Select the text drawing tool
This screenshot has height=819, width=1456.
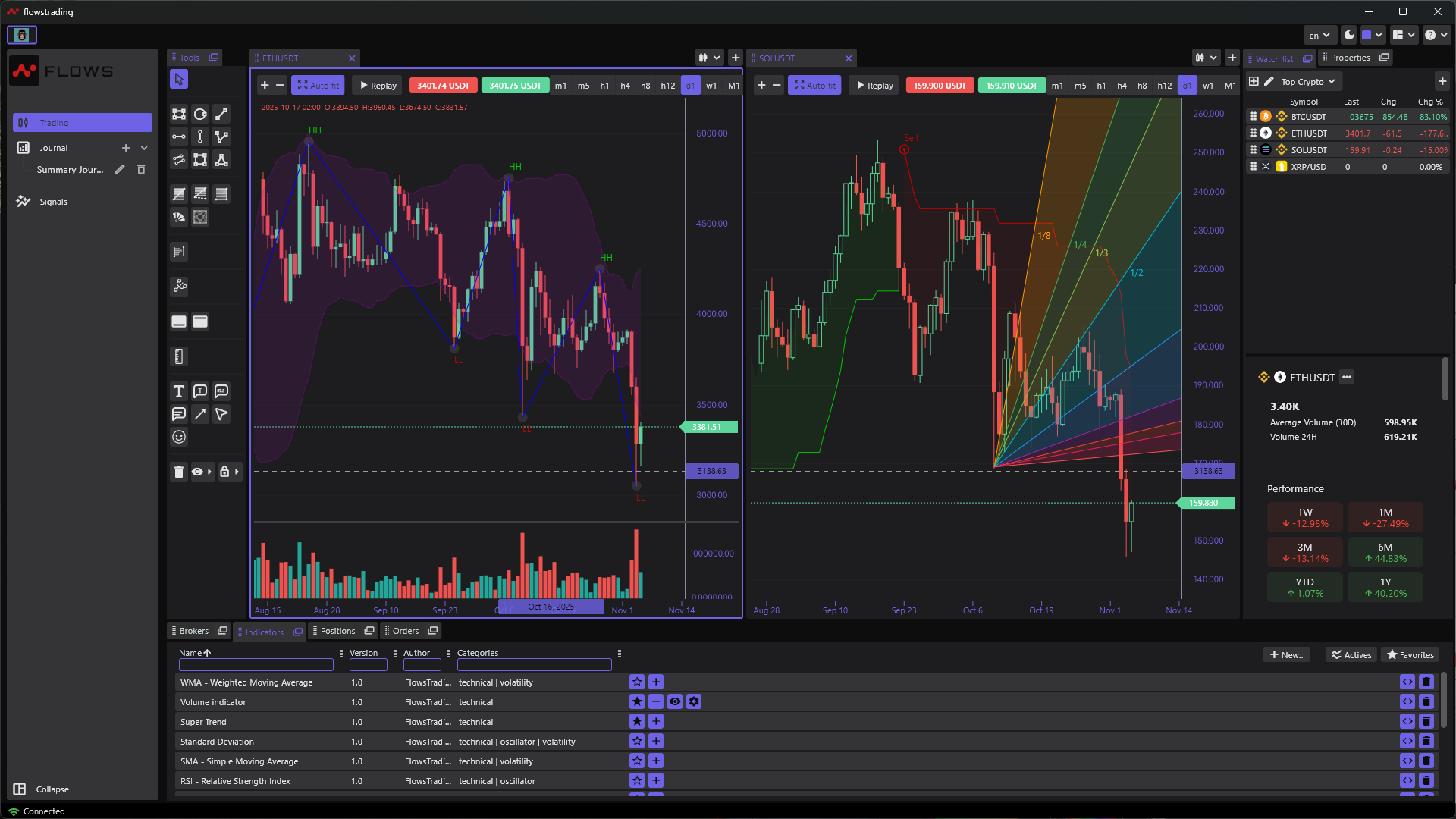[179, 391]
